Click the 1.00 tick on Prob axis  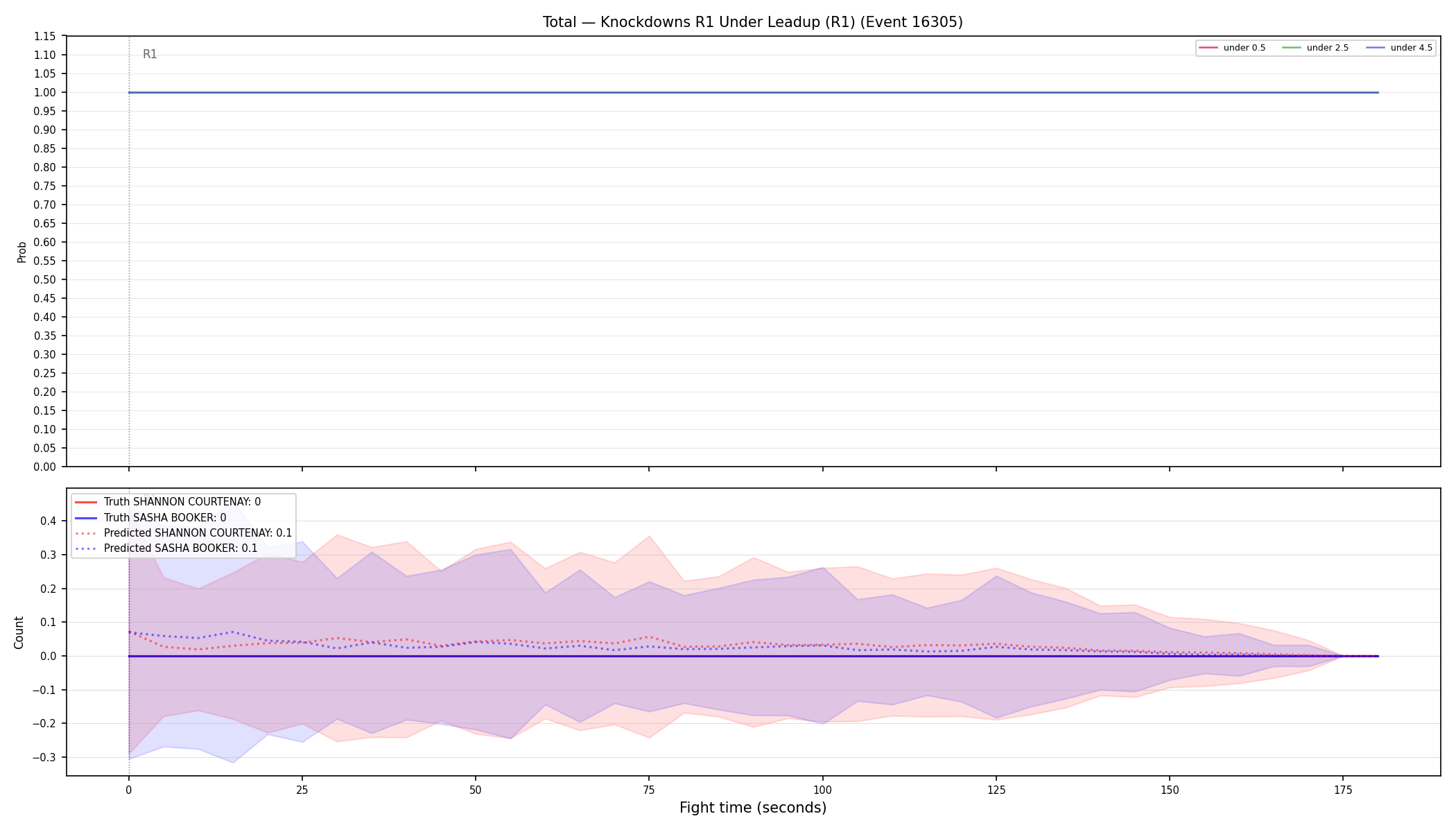pyautogui.click(x=45, y=92)
